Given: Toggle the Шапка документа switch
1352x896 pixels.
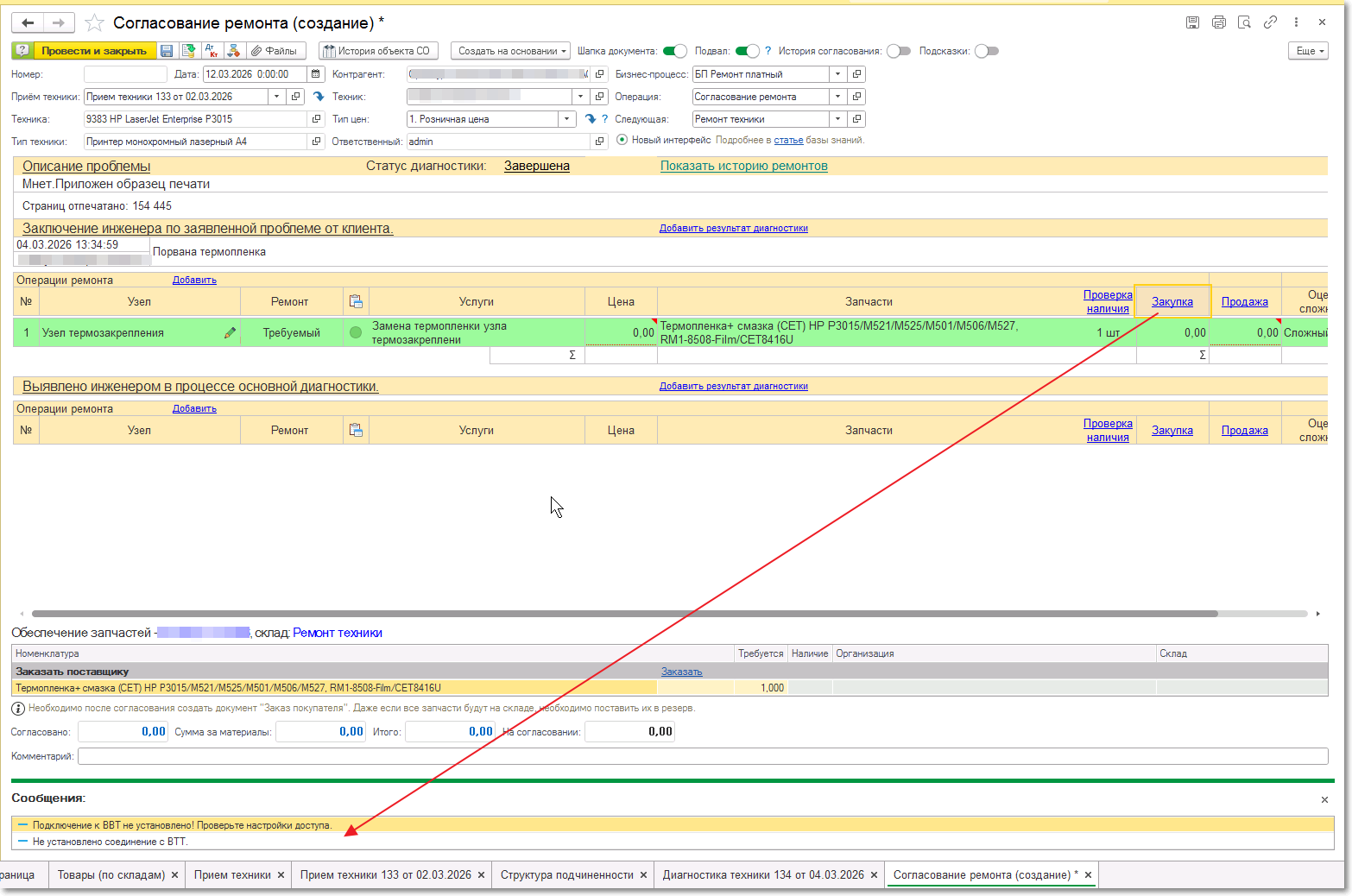Looking at the screenshot, I should [675, 51].
